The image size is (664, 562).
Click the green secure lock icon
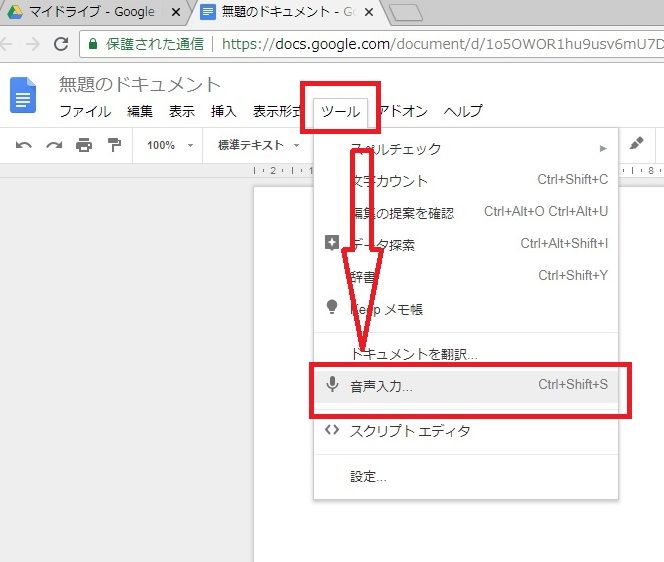(93, 44)
